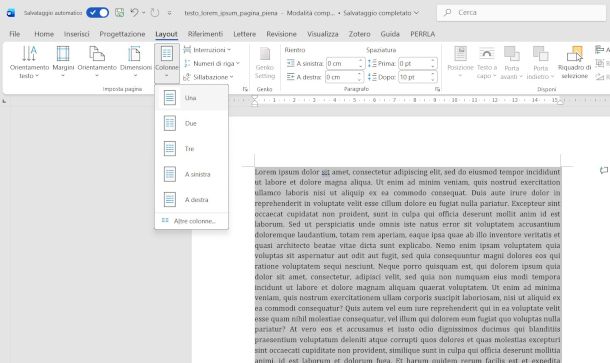Open the Revisione tab
This screenshot has height=363, width=610.
(281, 34)
